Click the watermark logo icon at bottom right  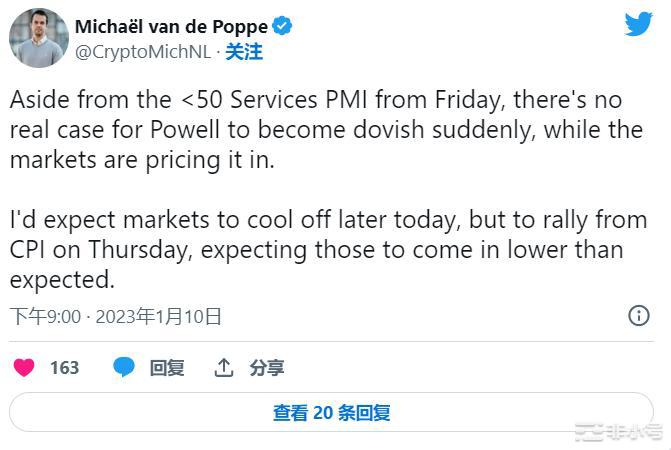588,433
